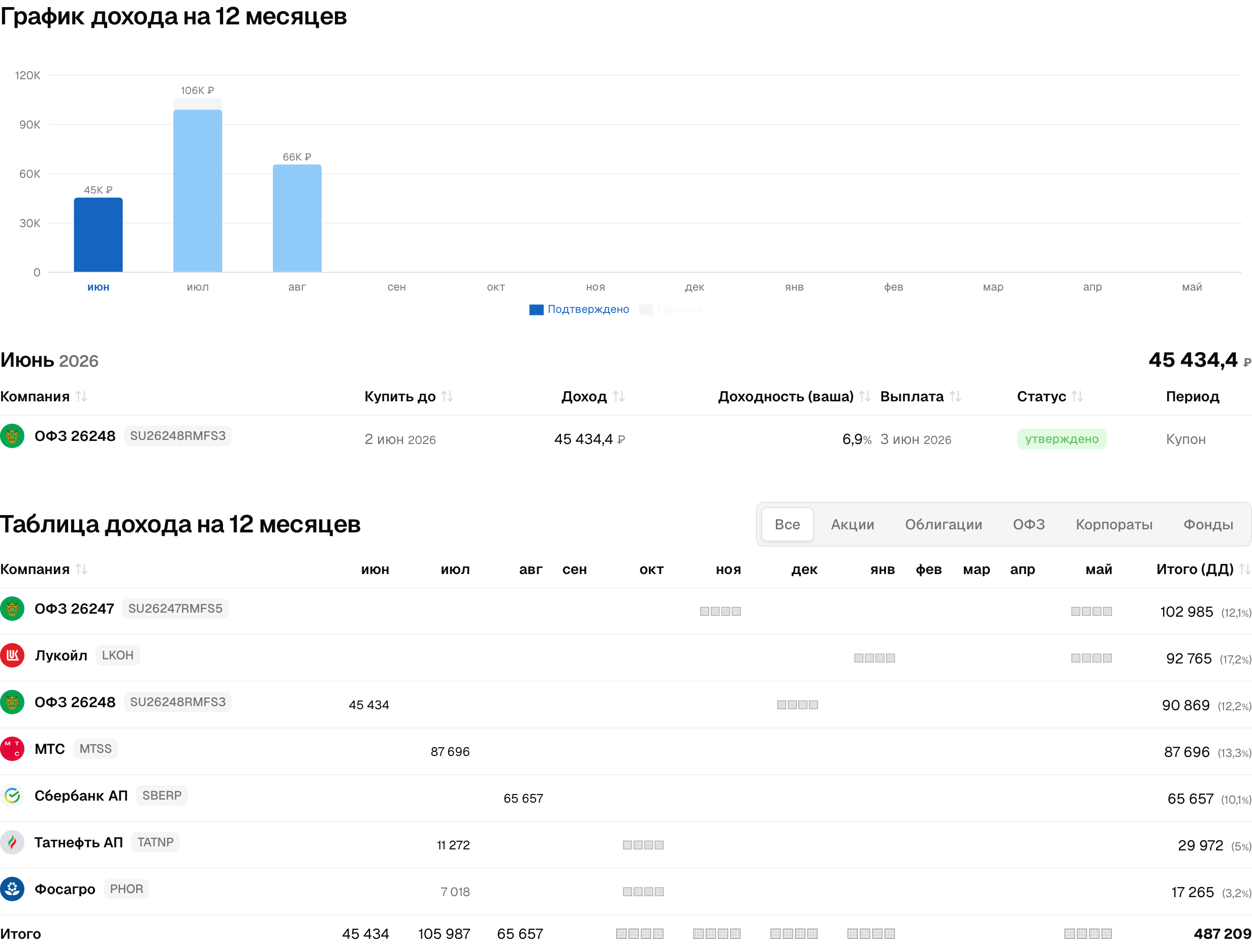This screenshot has height=952, width=1252.
Task: Open ОФЗ 26248 in June 2026 table
Action: (x=75, y=436)
